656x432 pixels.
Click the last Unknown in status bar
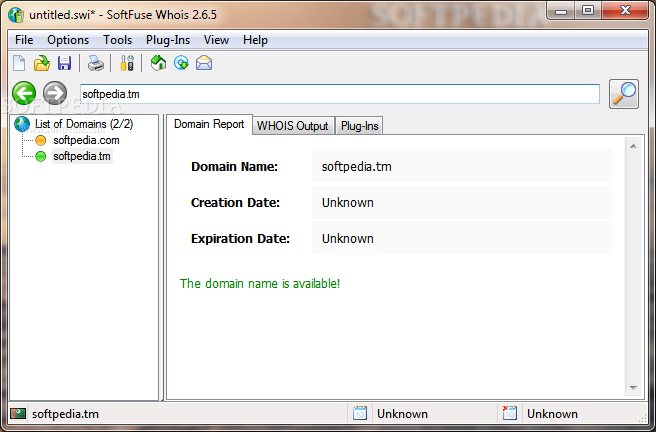pyautogui.click(x=552, y=414)
